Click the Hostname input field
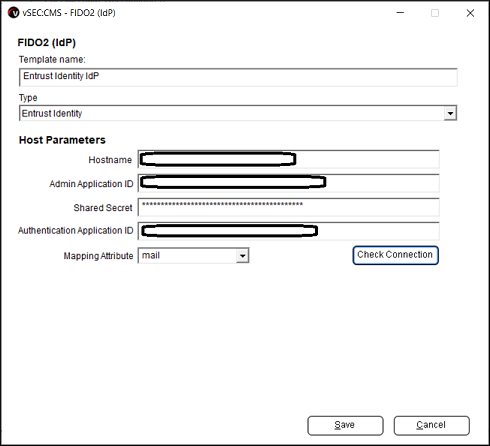 coord(288,159)
